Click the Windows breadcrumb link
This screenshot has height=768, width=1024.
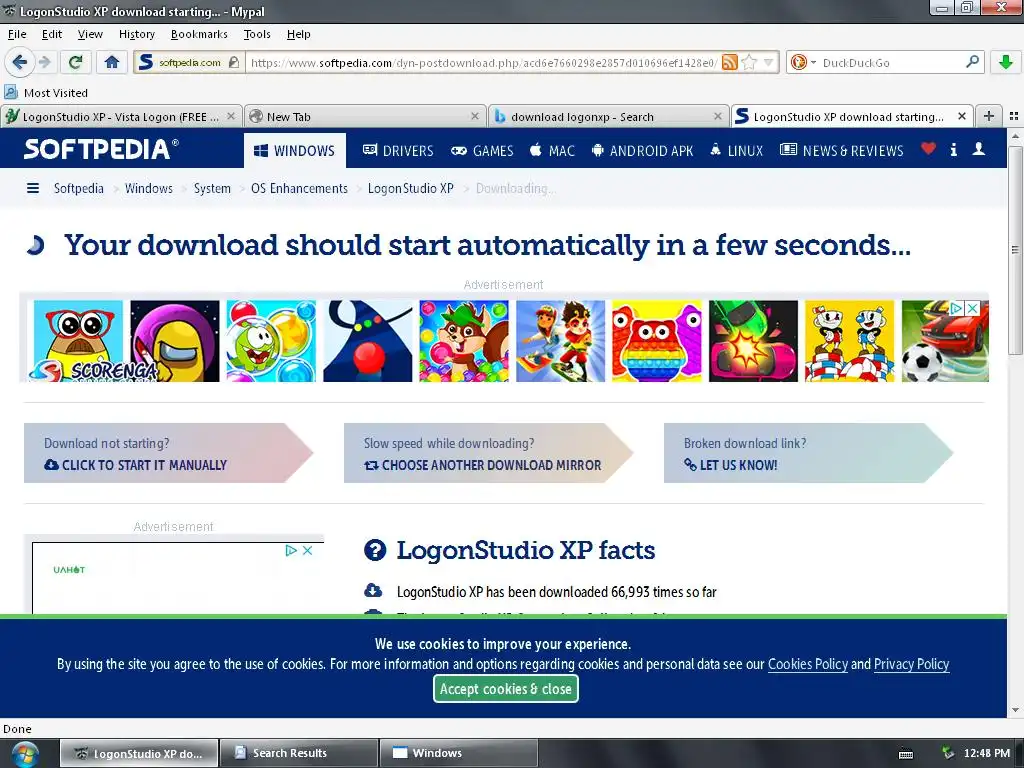(149, 188)
